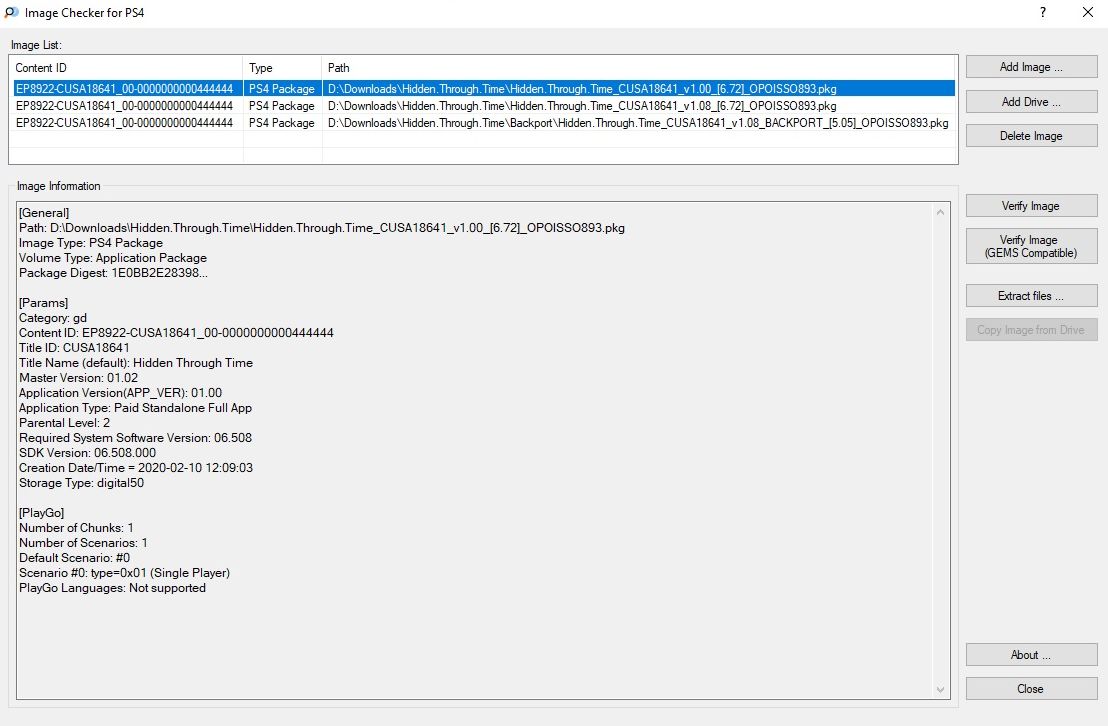Click the Required System Software Version line
The image size is (1108, 726).
pyautogui.click(x=135, y=438)
